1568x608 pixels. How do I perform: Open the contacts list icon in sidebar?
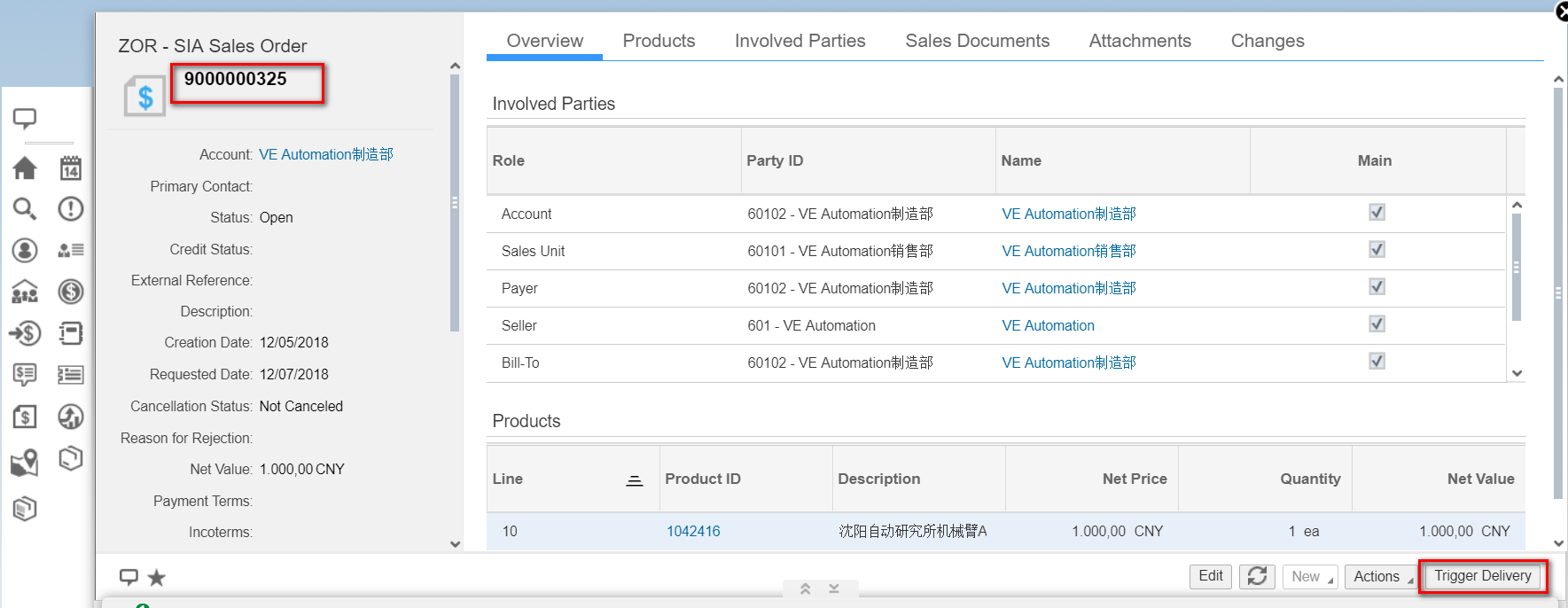pyautogui.click(x=71, y=251)
